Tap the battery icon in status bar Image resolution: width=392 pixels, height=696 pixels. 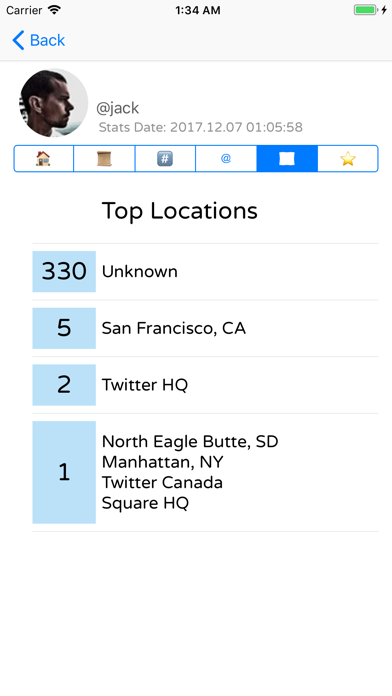coord(366,10)
